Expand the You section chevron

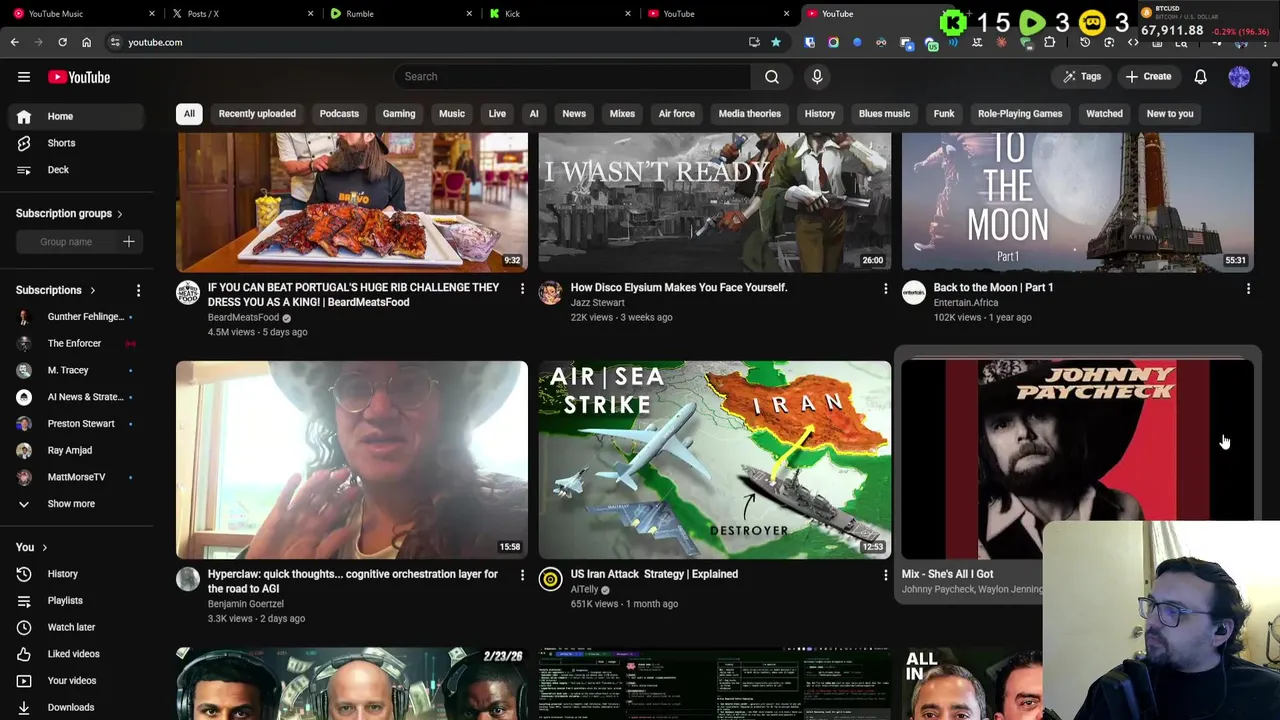tap(44, 548)
